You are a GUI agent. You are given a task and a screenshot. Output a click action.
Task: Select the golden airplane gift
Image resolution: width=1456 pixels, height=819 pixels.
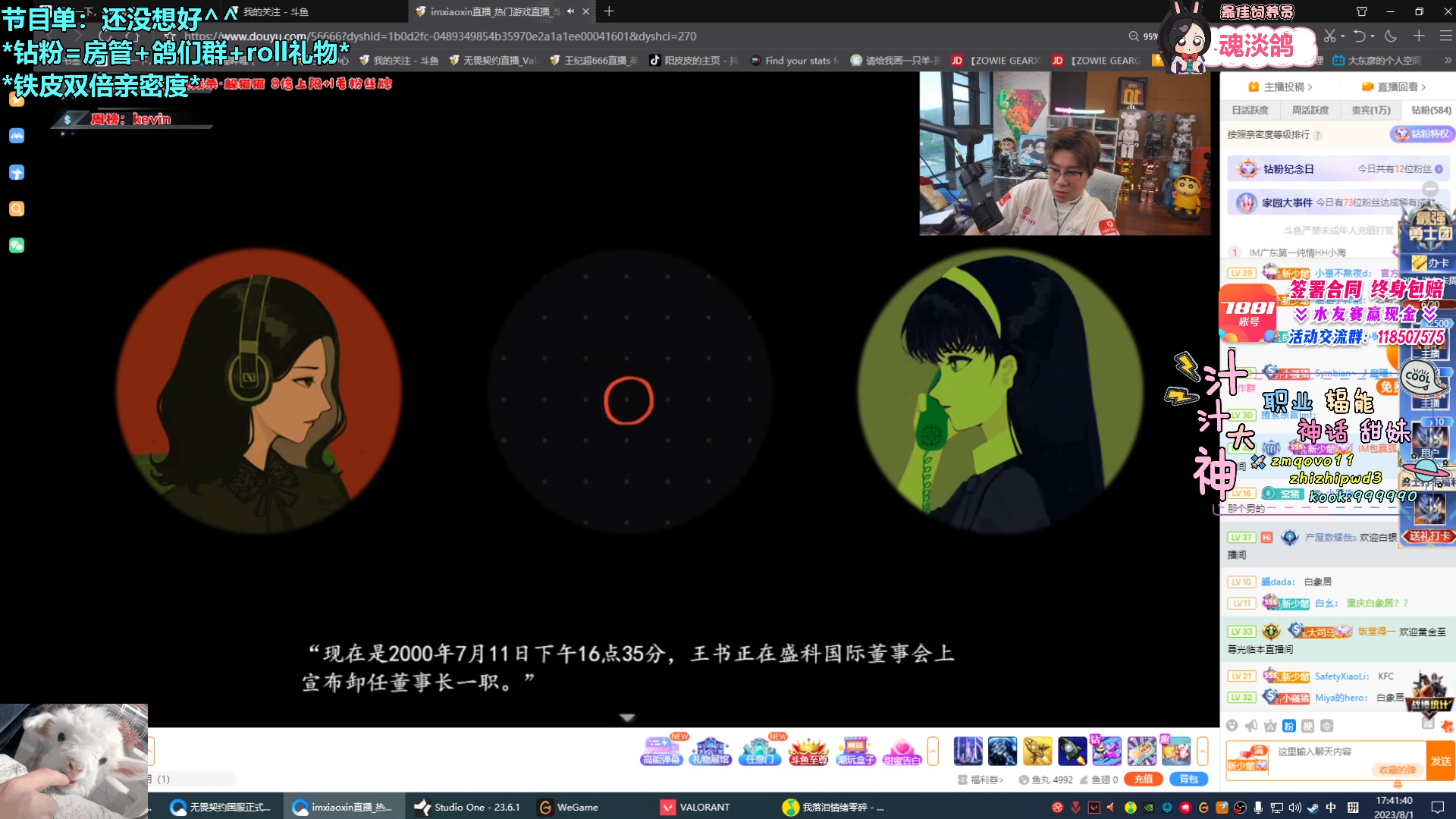pos(1037,751)
